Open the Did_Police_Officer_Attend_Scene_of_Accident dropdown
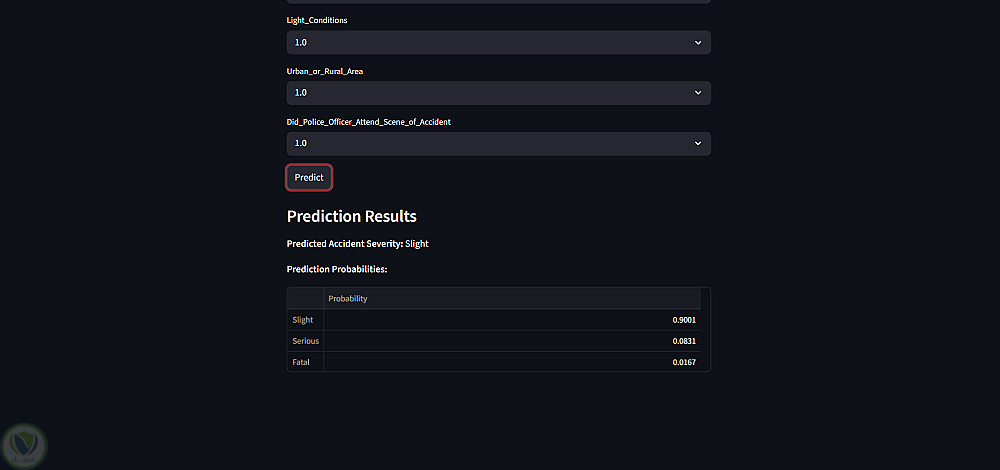Viewport: 1000px width, 470px height. [498, 144]
